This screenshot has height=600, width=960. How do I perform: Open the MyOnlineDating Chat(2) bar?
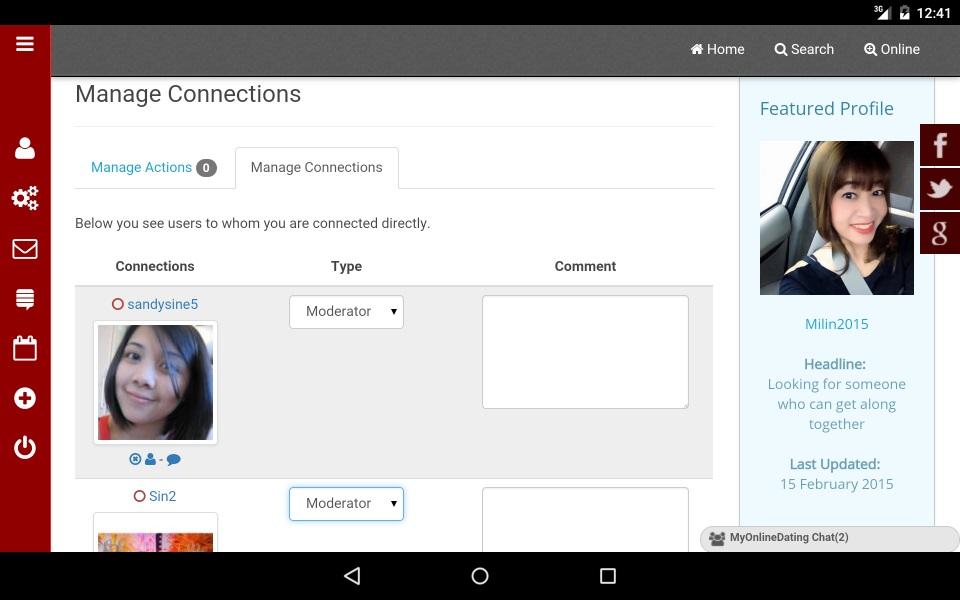830,538
